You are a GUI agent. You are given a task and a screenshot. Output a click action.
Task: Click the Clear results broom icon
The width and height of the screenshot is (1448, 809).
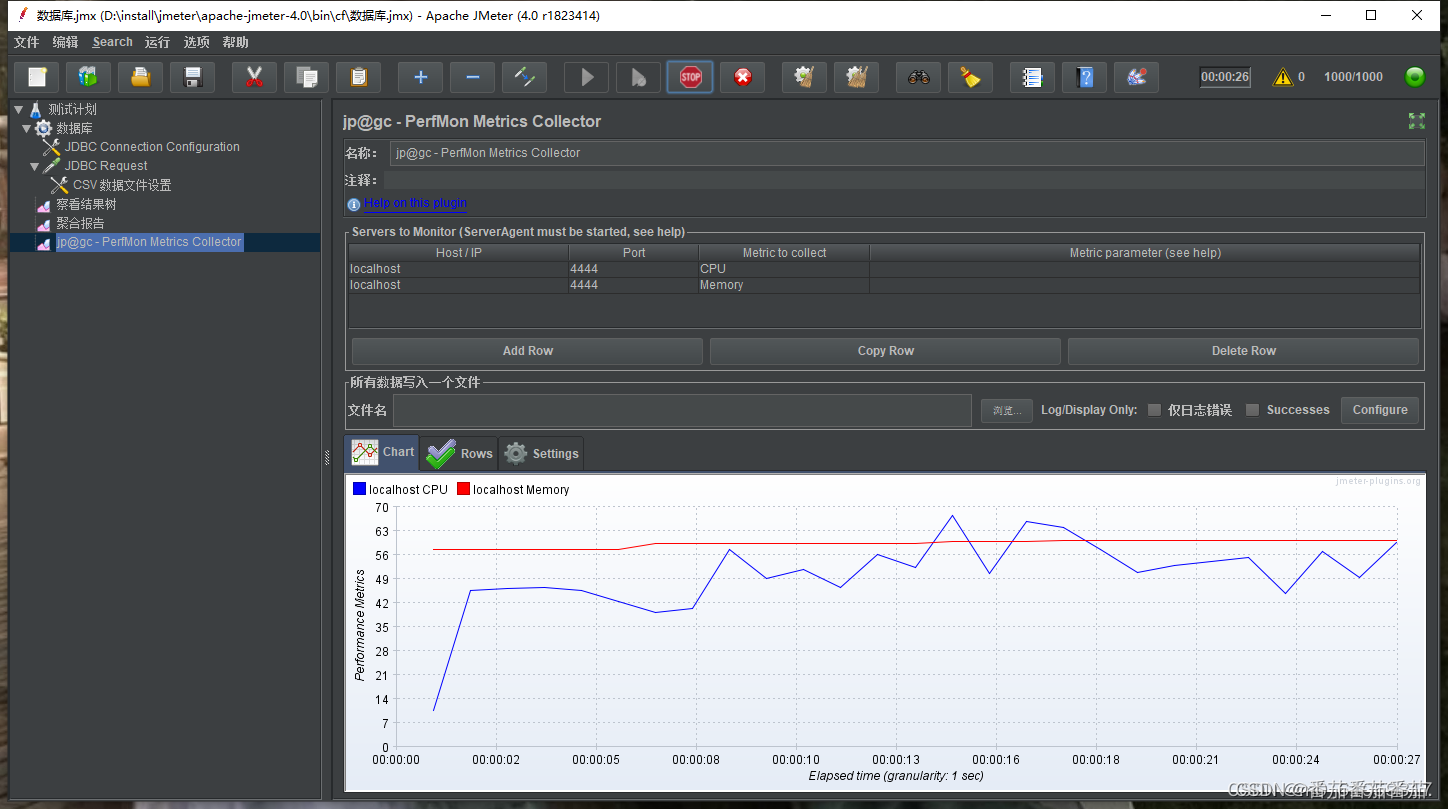coord(805,77)
